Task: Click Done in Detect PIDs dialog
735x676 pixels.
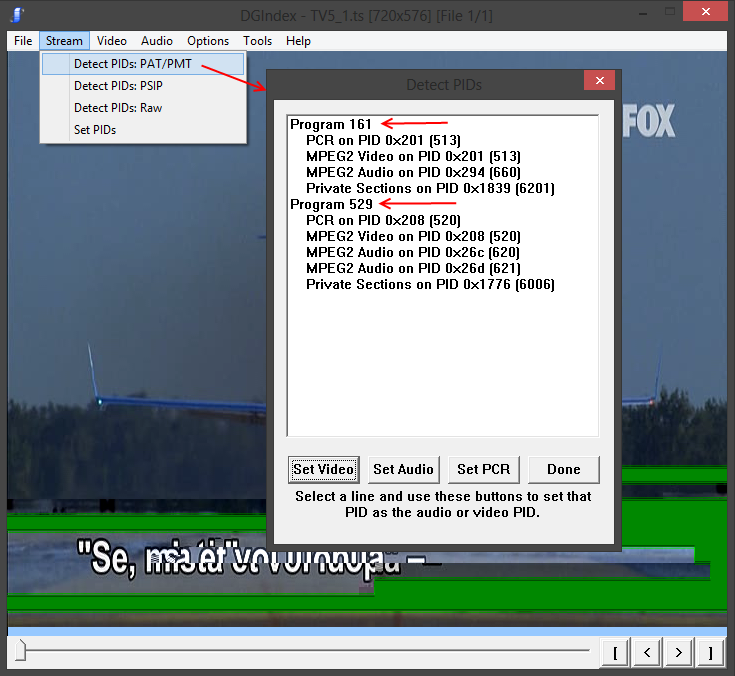Action: click(x=563, y=469)
